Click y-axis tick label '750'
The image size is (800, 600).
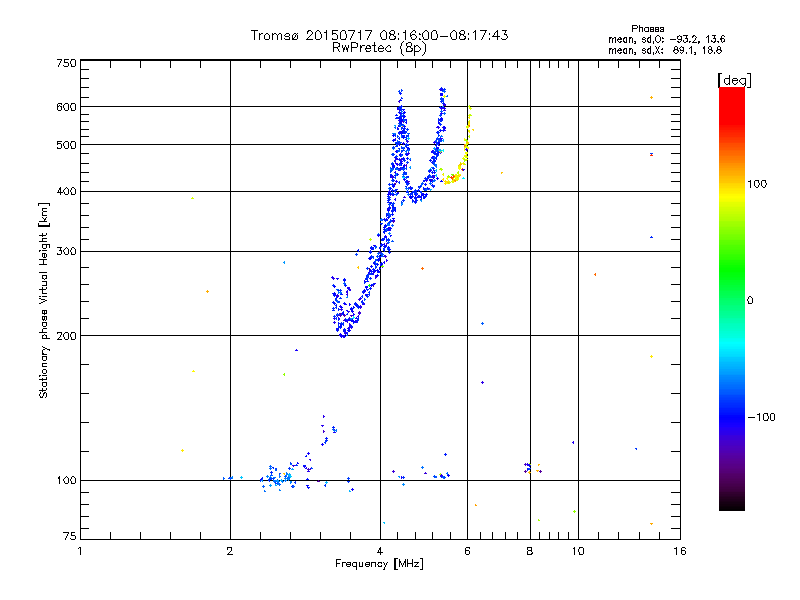tap(66, 63)
